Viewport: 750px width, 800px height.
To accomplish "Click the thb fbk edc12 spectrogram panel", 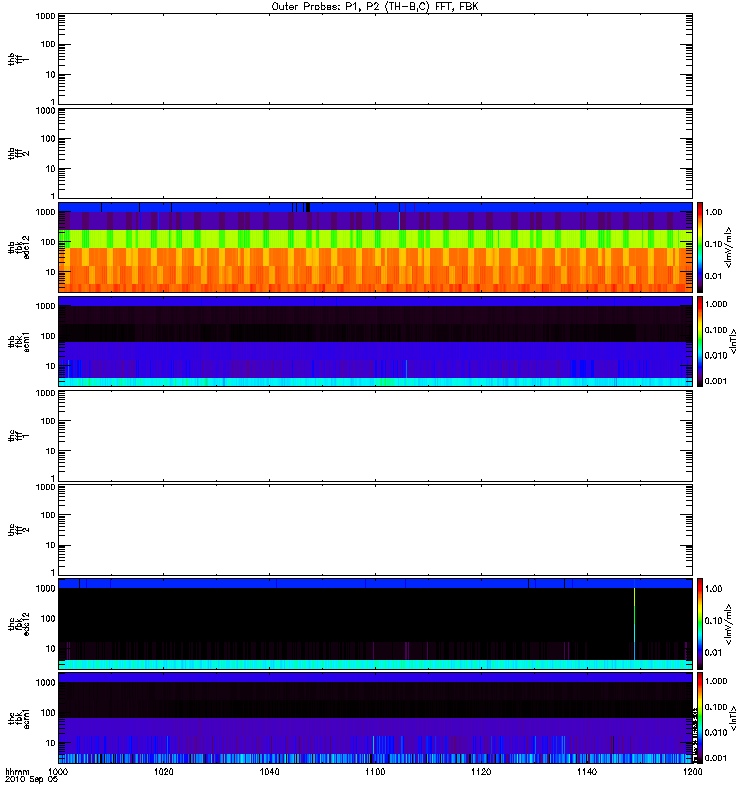I will tap(376, 247).
